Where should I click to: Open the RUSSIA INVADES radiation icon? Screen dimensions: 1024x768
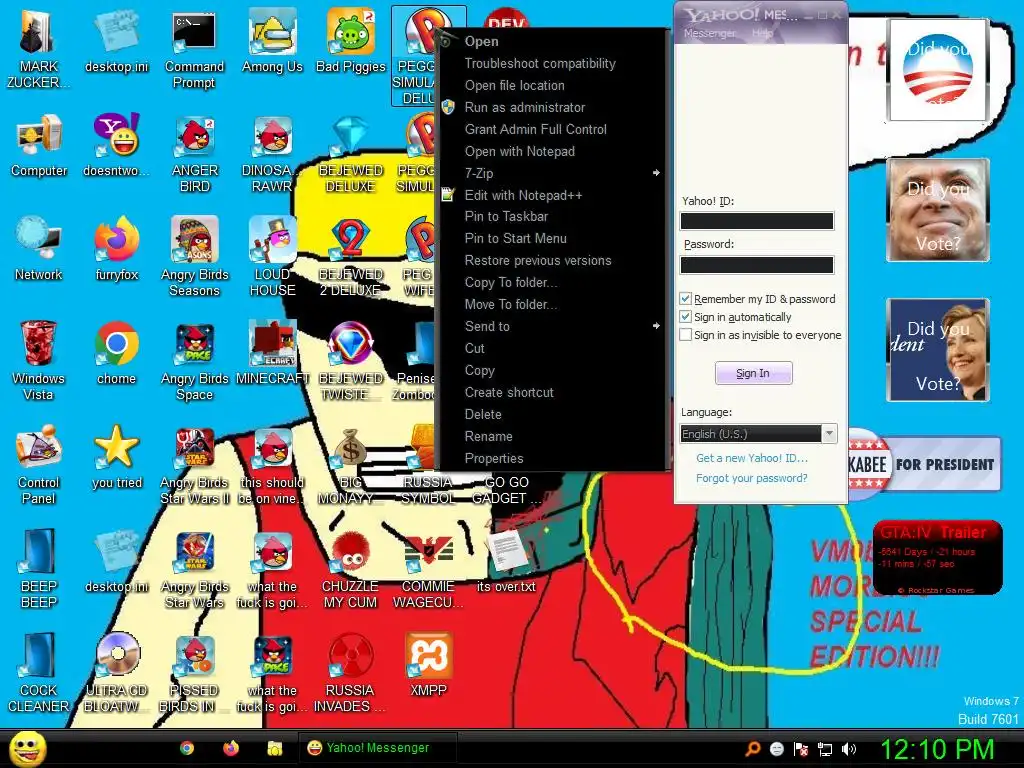(x=350, y=673)
